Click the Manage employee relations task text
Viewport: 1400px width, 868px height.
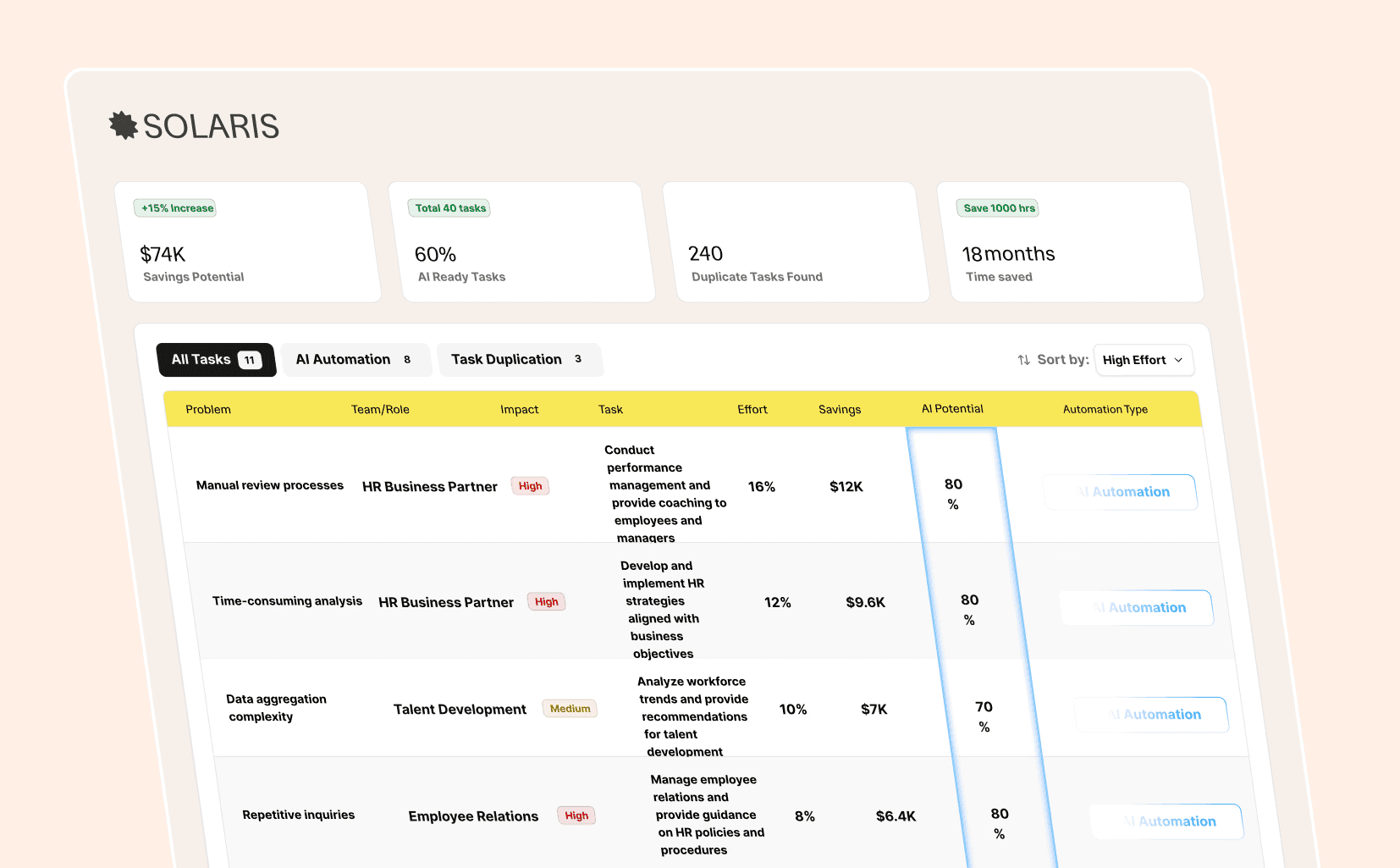(707, 815)
